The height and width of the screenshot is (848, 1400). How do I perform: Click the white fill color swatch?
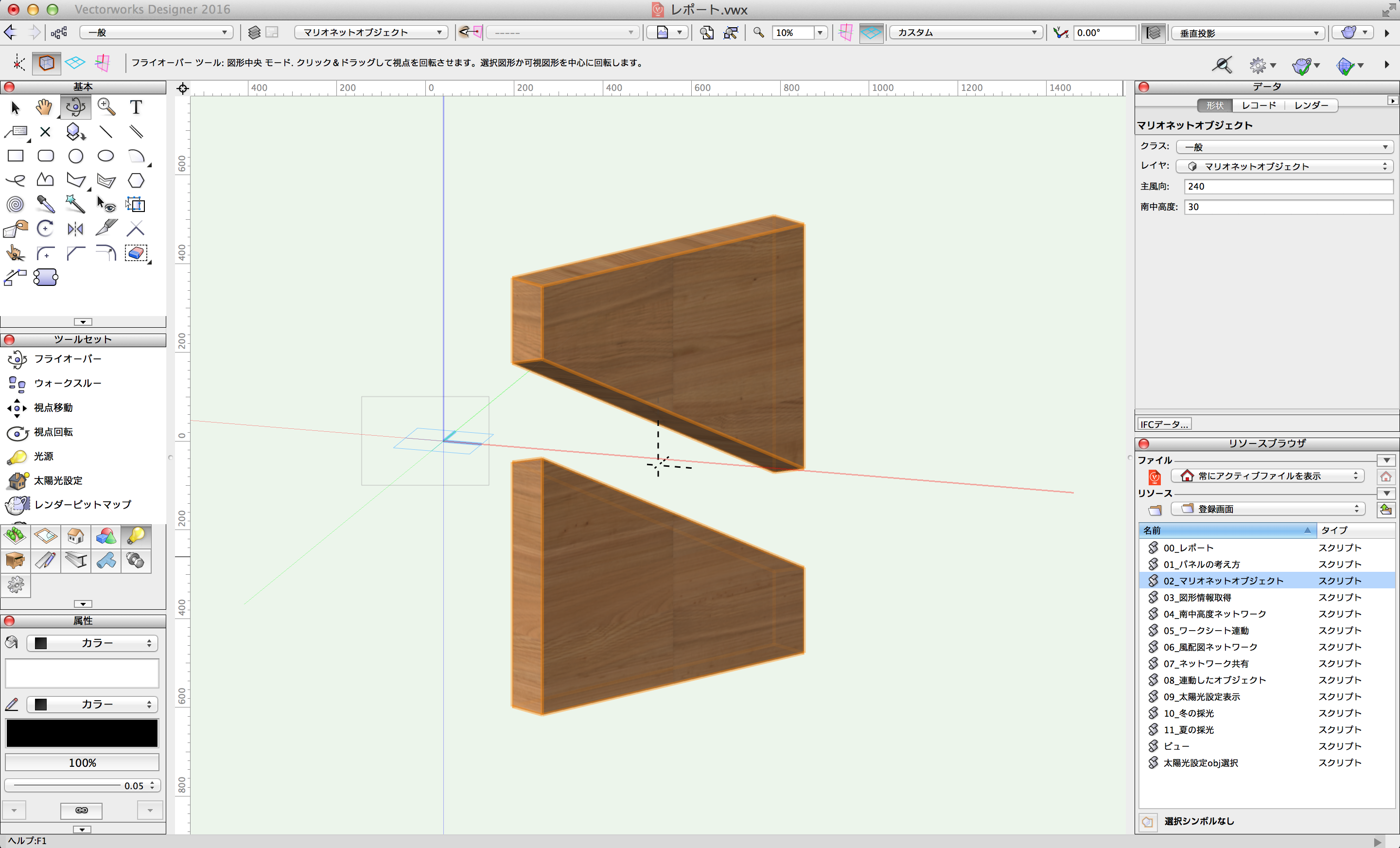pos(82,673)
